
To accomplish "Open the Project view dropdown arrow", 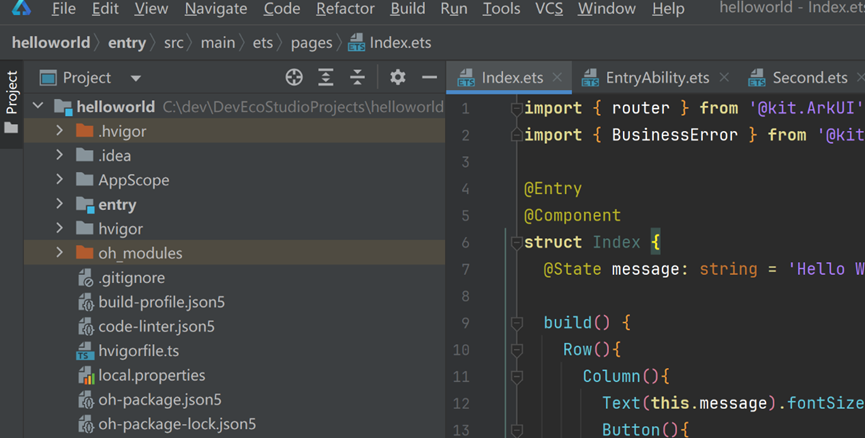I will coord(136,78).
